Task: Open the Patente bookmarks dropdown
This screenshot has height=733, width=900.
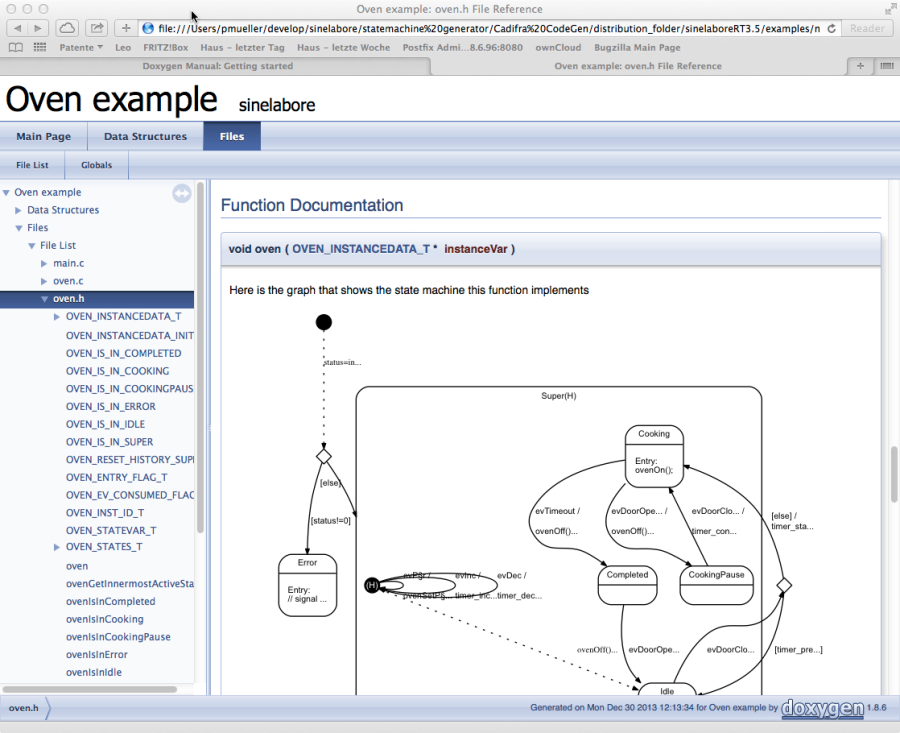Action: (81, 47)
